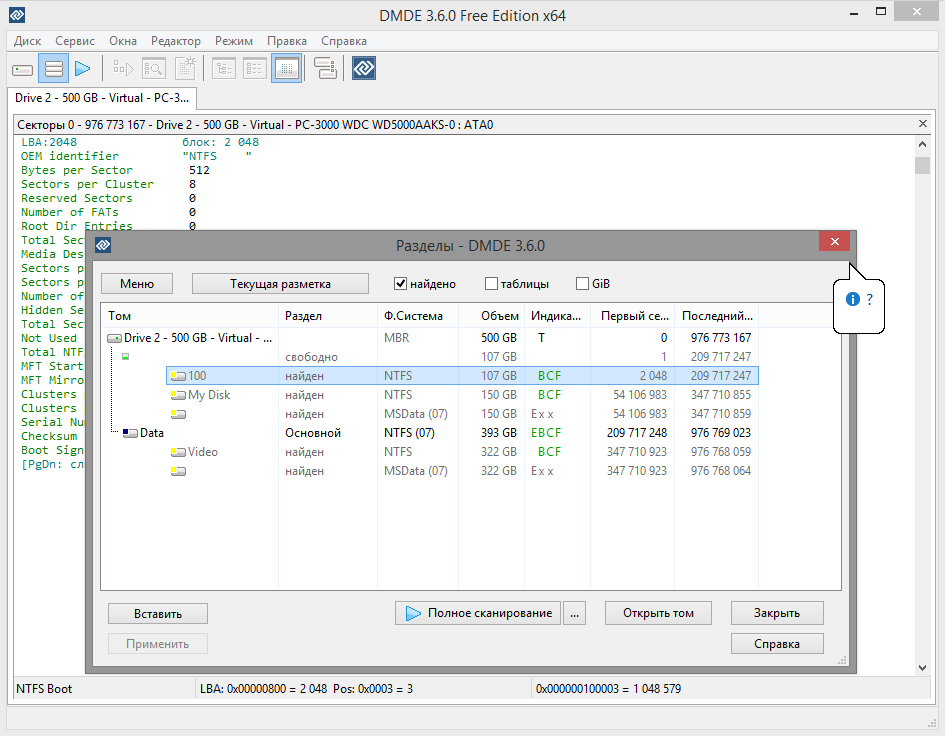Screen dimensions: 945x736
Task: Close the sector editor pane with its X
Action: pos(923,124)
